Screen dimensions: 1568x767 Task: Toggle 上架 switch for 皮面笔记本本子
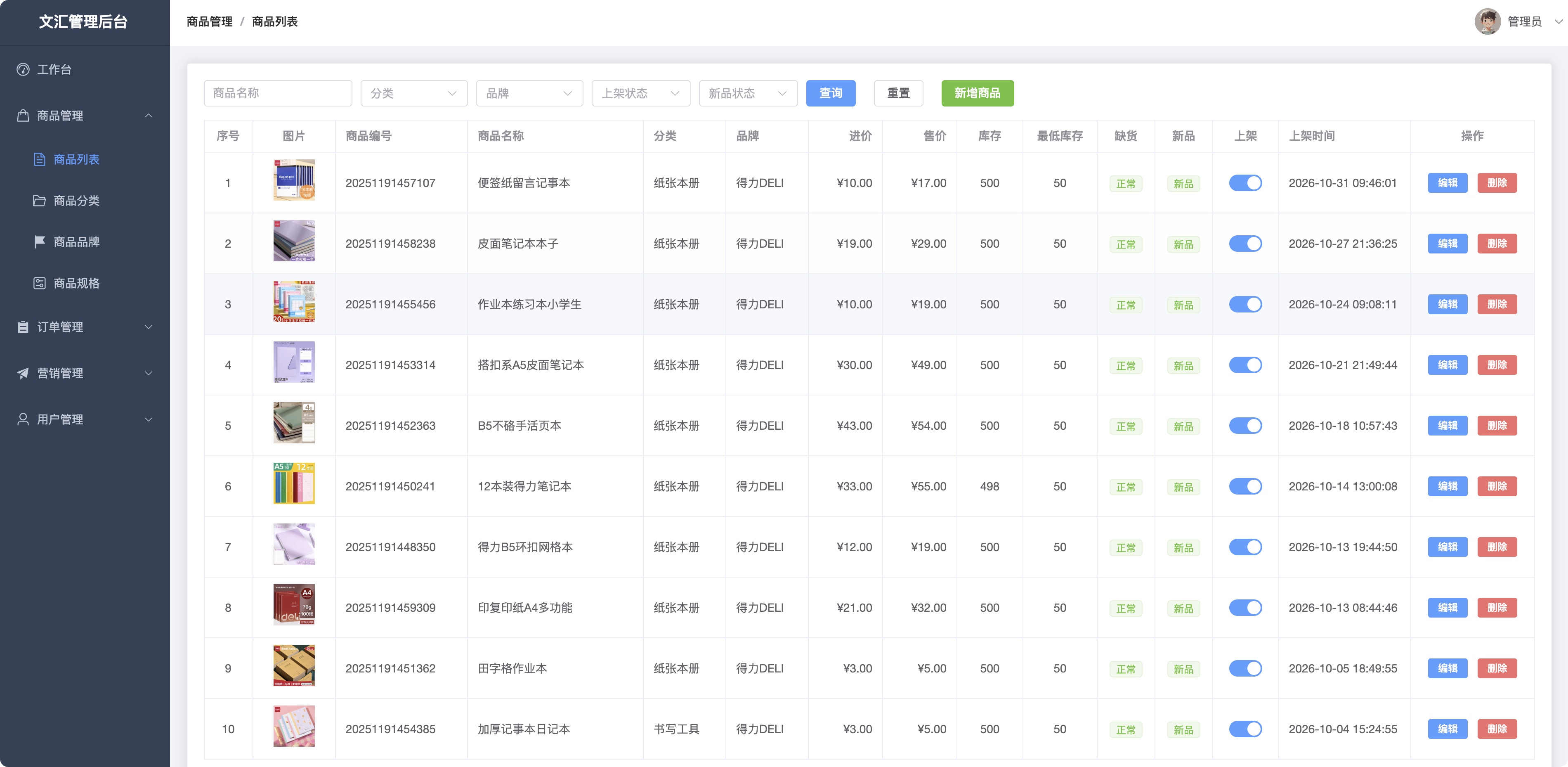click(1245, 244)
